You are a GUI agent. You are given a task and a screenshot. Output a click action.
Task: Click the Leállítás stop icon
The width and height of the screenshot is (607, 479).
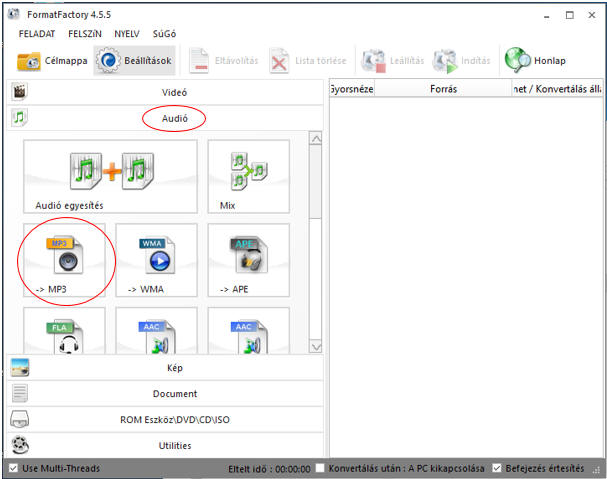[x=374, y=61]
